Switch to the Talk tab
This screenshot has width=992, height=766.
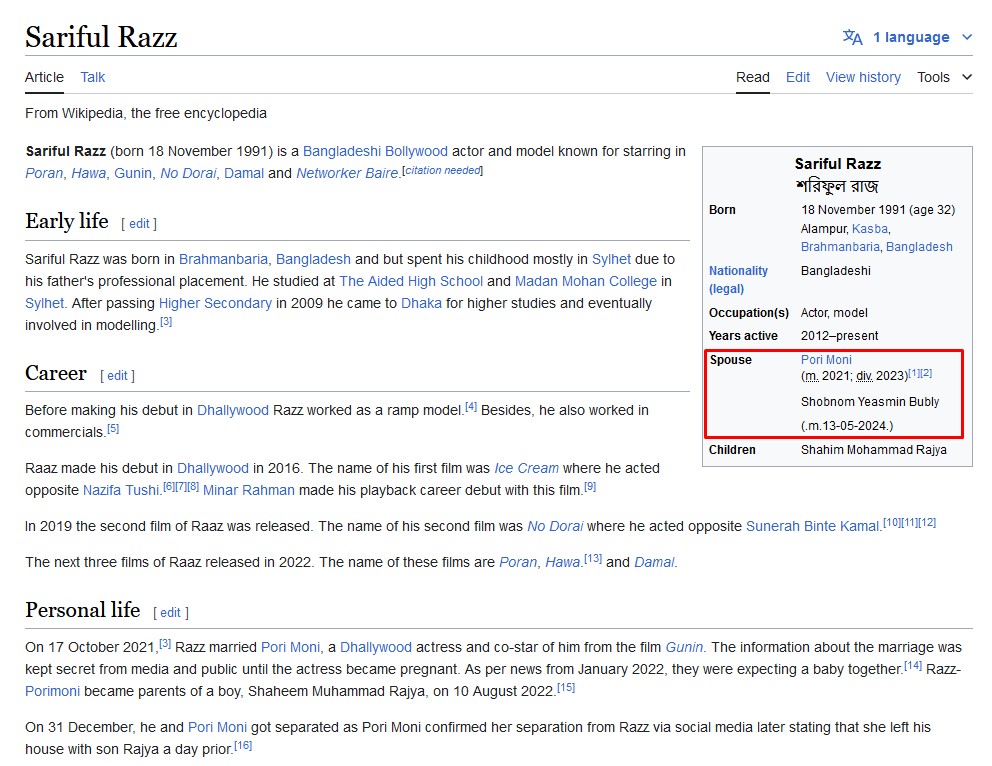[x=93, y=77]
